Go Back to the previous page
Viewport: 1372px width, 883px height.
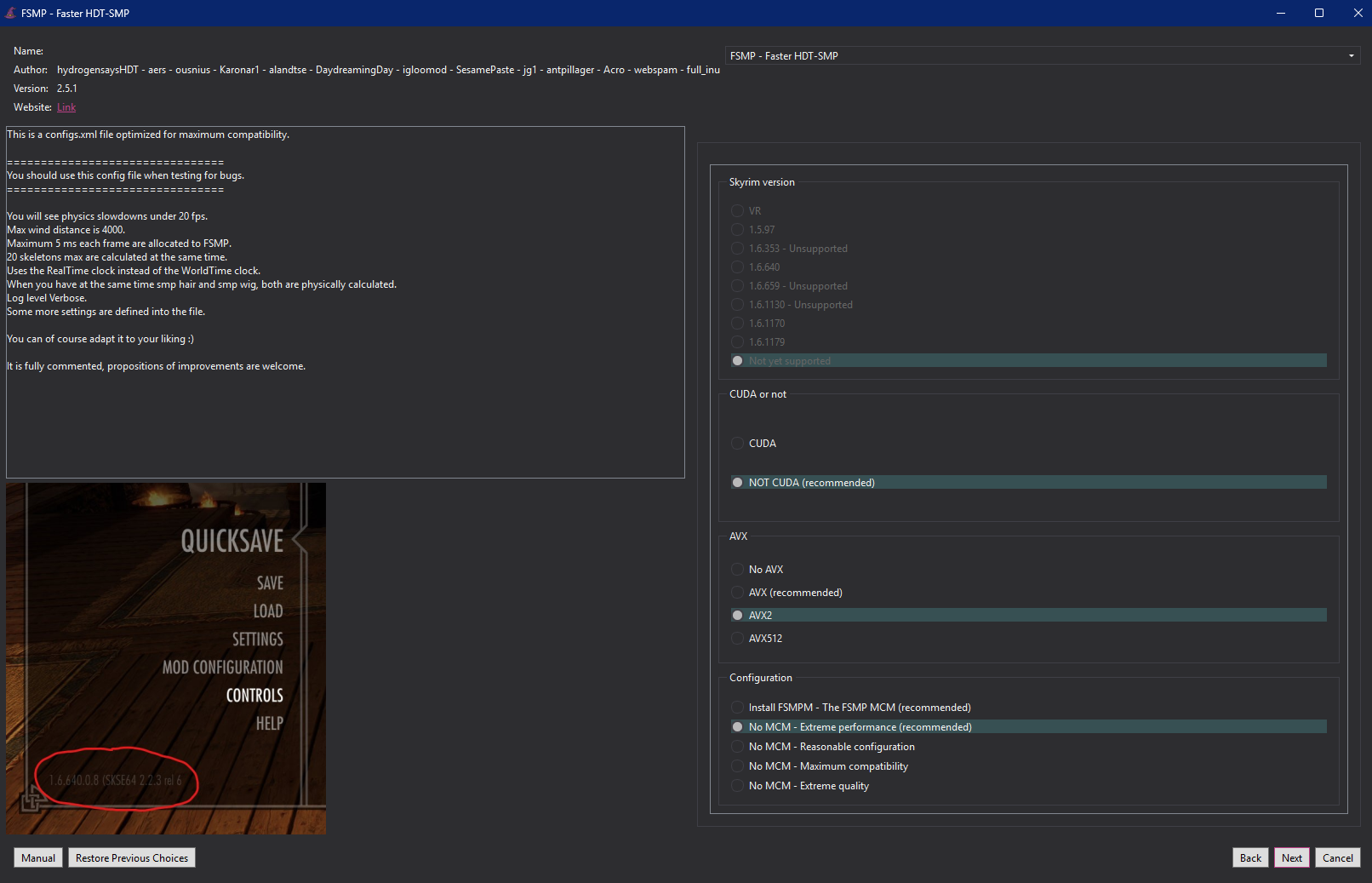[1250, 858]
